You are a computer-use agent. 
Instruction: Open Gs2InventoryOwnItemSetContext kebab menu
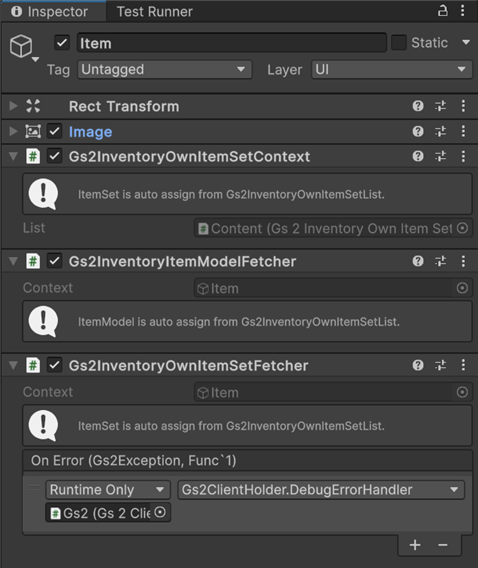click(463, 156)
